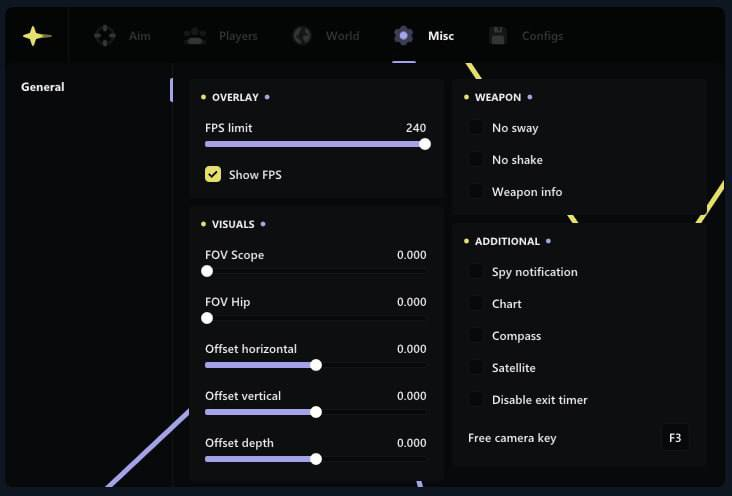Disable the Show FPS checkbox
This screenshot has height=496, width=732.
click(x=213, y=175)
